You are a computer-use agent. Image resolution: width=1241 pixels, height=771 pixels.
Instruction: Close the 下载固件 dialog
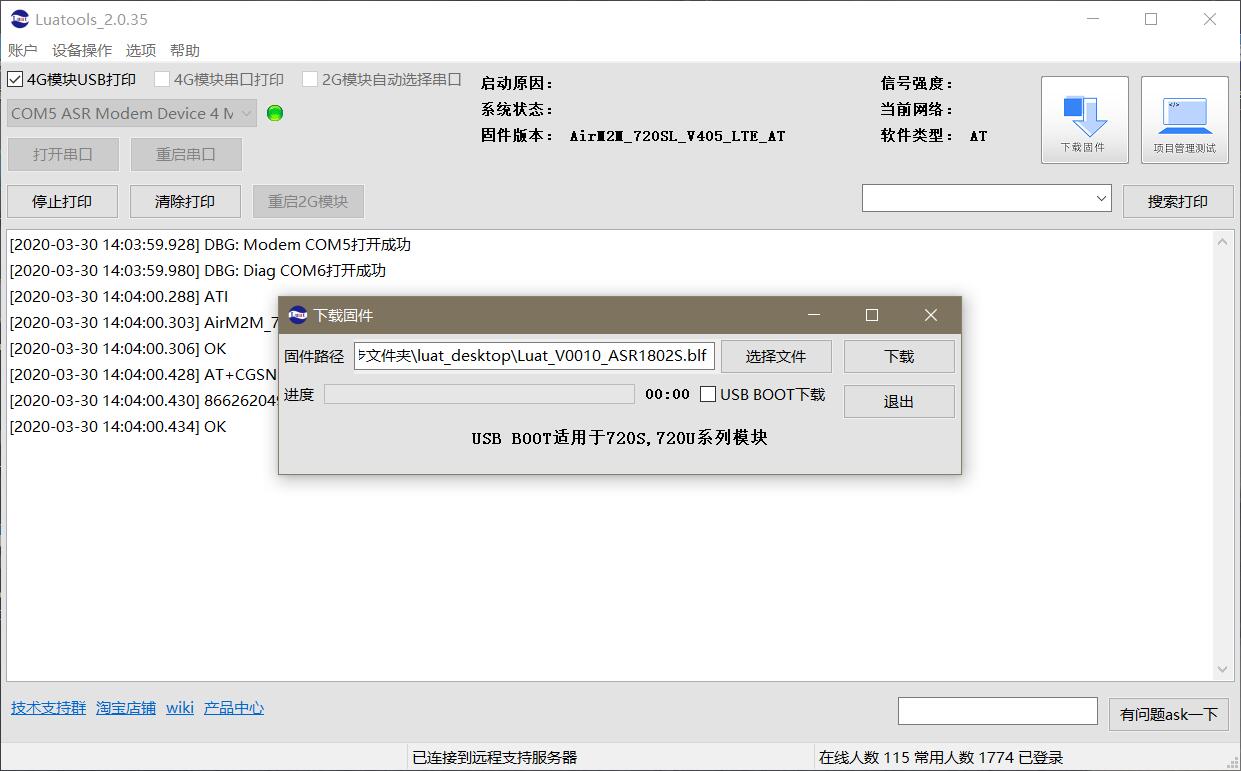tap(931, 315)
